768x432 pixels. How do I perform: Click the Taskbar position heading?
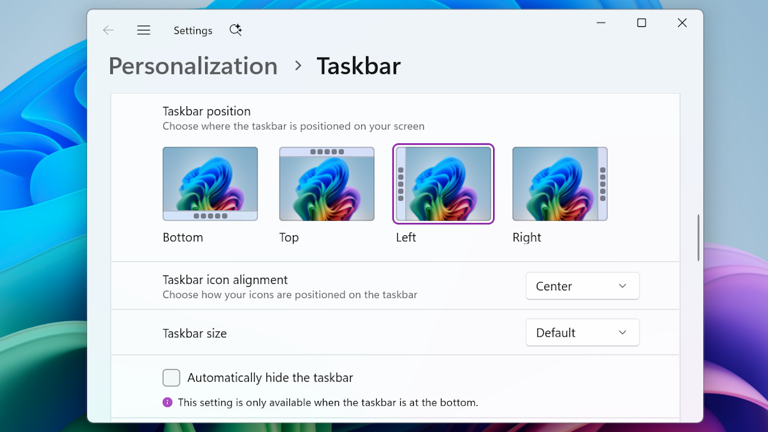207,111
